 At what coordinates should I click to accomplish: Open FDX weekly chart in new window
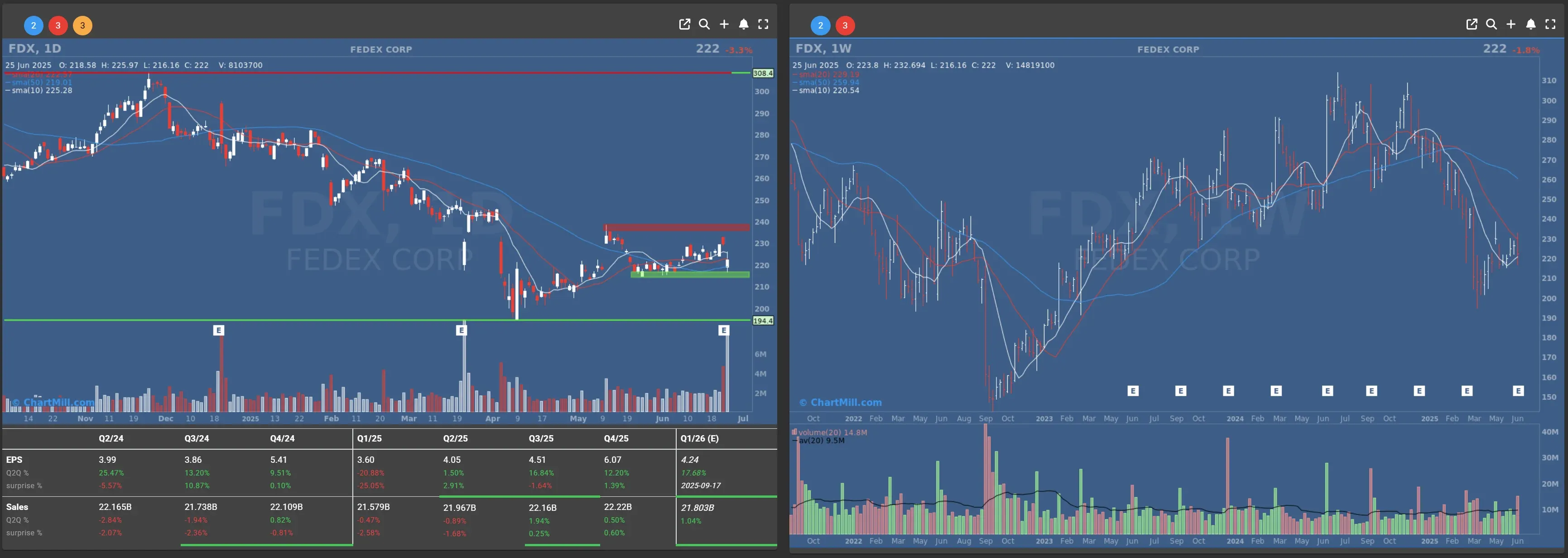coord(1471,24)
